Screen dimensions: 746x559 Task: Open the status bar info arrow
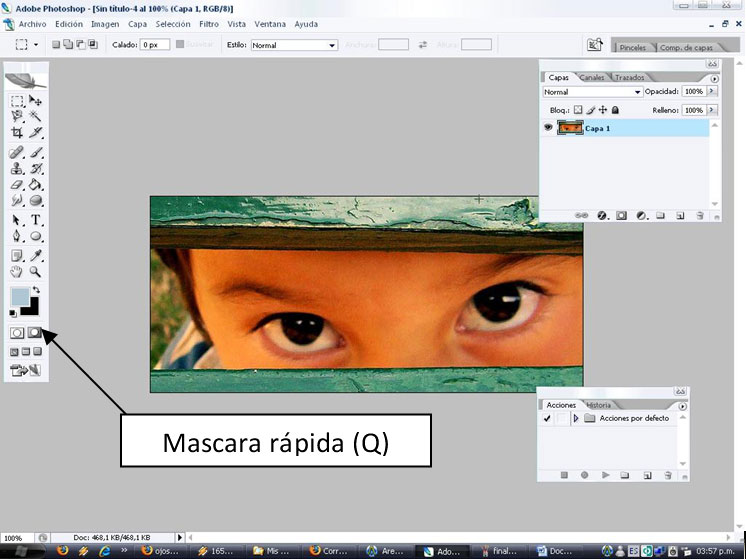180,537
